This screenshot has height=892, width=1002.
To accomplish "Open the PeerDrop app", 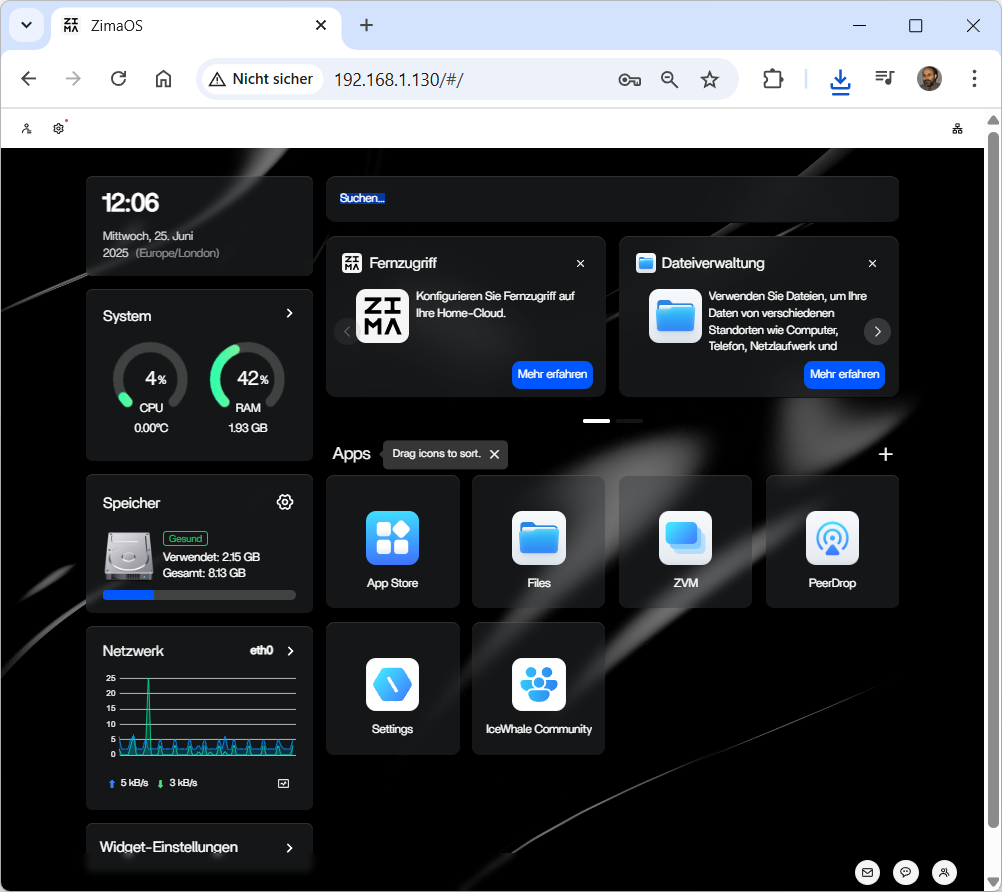I will pyautogui.click(x=832, y=540).
